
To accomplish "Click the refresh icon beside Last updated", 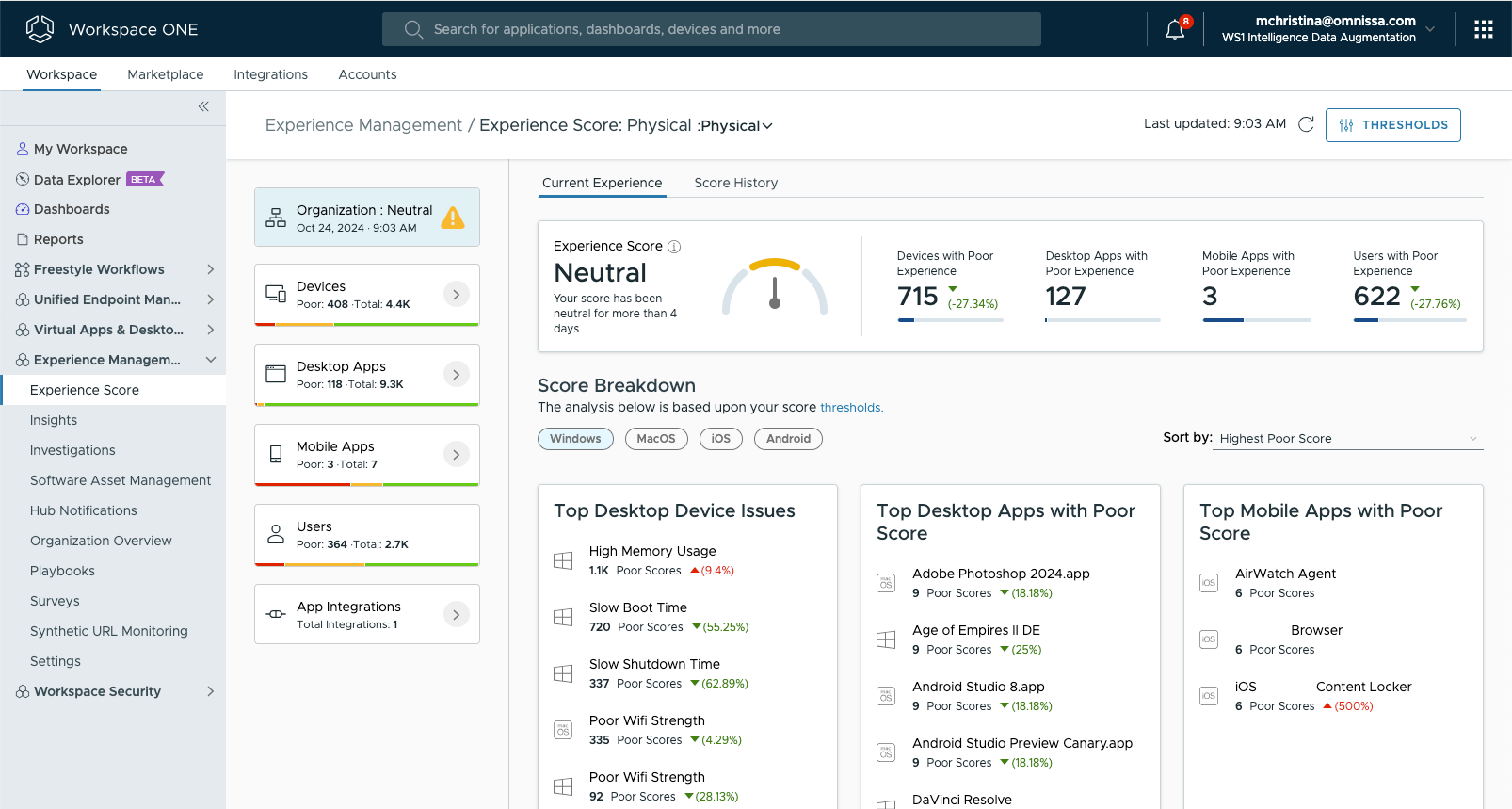I will pos(1306,124).
